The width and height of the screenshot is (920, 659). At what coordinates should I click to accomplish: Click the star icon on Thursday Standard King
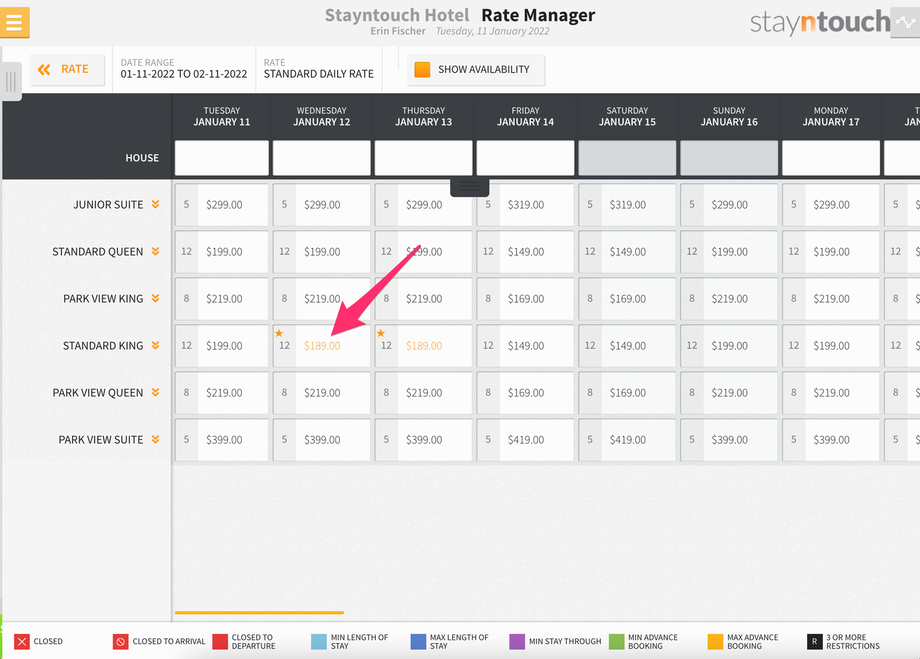click(x=381, y=333)
